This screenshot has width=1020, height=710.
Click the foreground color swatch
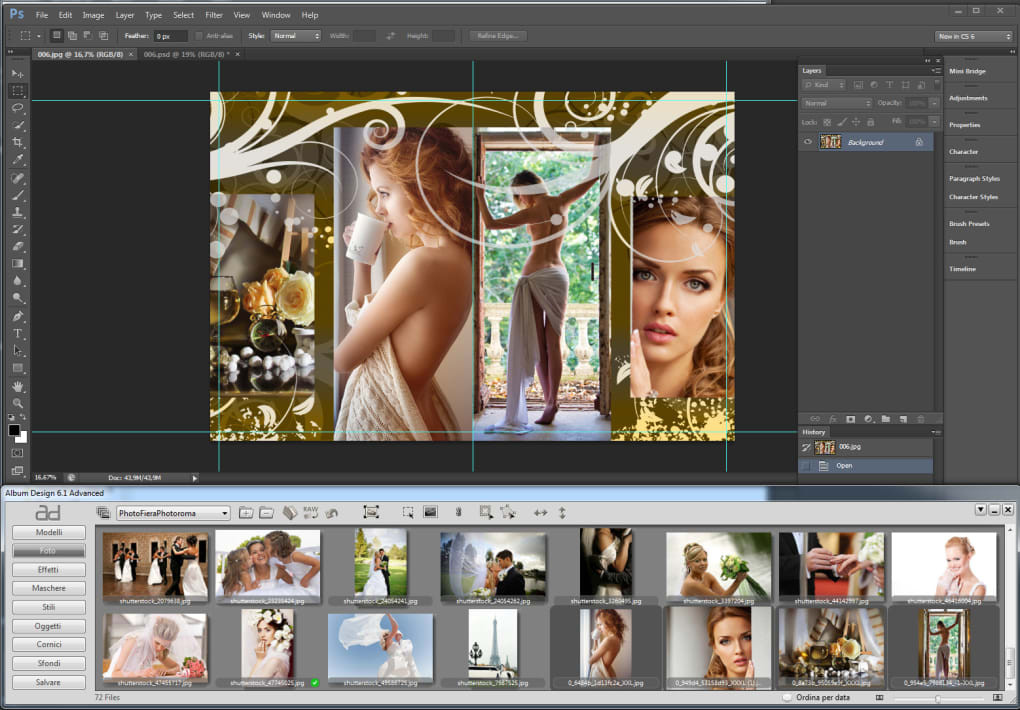pyautogui.click(x=14, y=429)
